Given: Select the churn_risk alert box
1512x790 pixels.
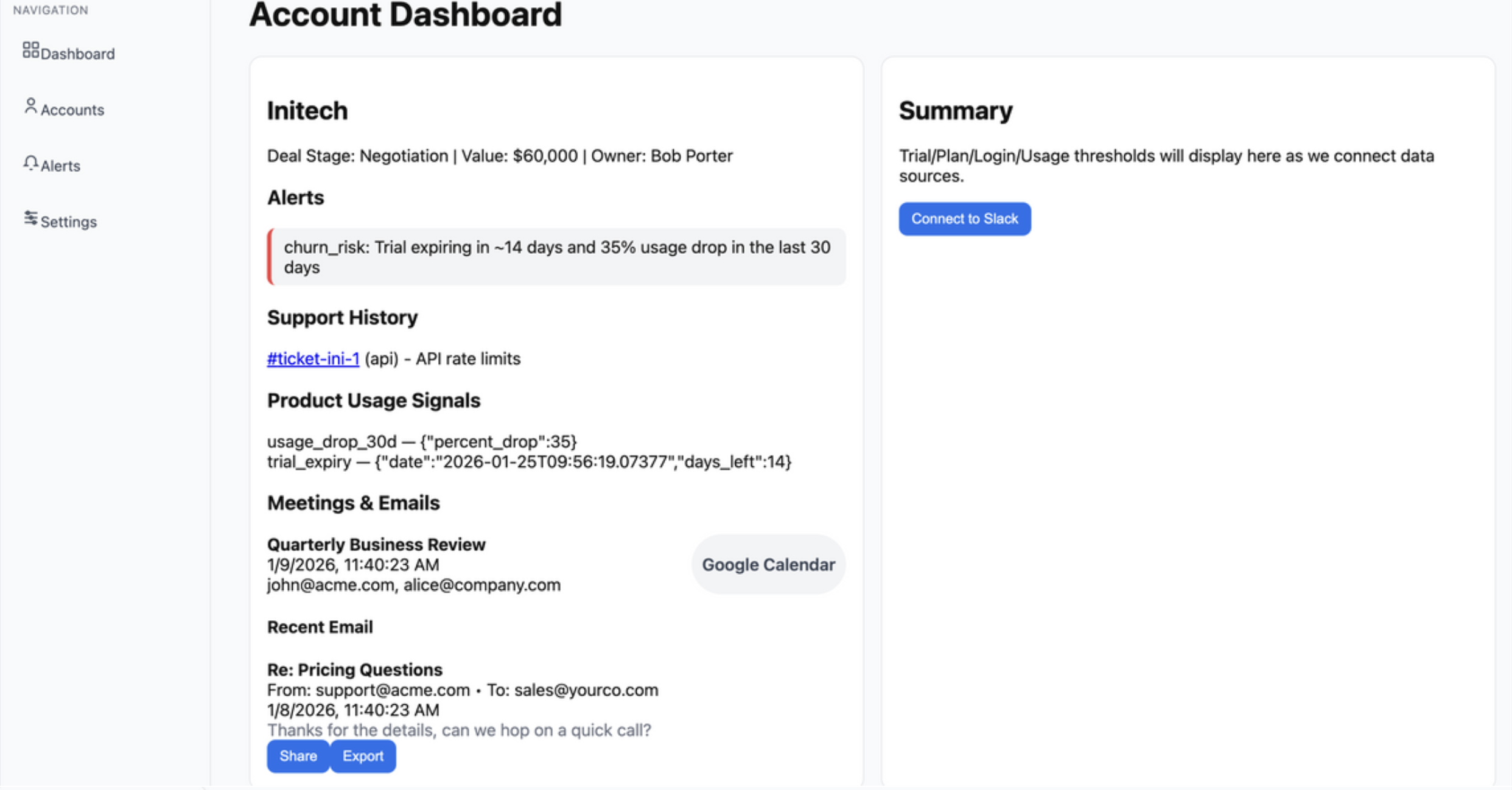Looking at the screenshot, I should (556, 257).
